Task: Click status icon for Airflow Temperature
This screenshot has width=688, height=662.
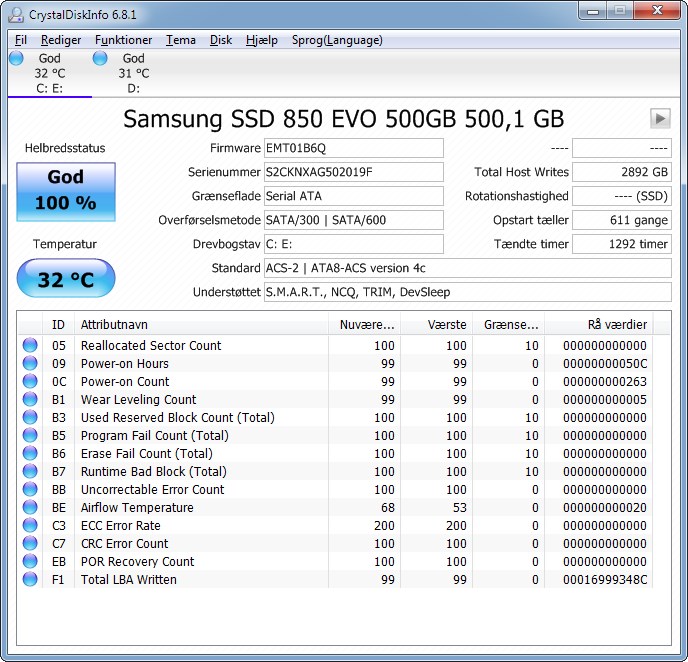Action: tap(30, 507)
